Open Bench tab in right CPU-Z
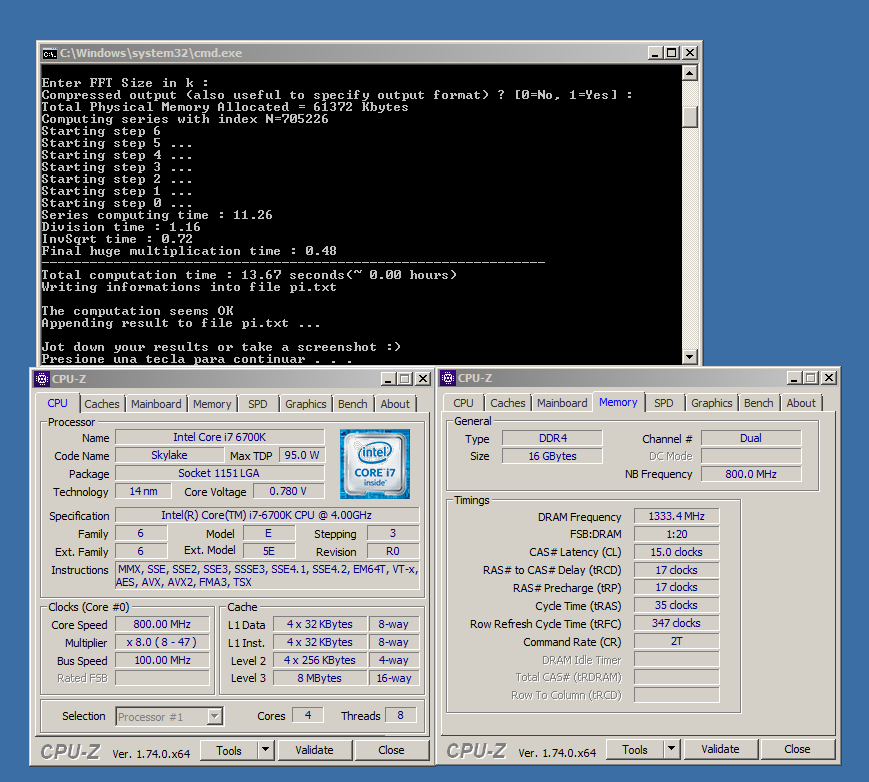 point(759,403)
